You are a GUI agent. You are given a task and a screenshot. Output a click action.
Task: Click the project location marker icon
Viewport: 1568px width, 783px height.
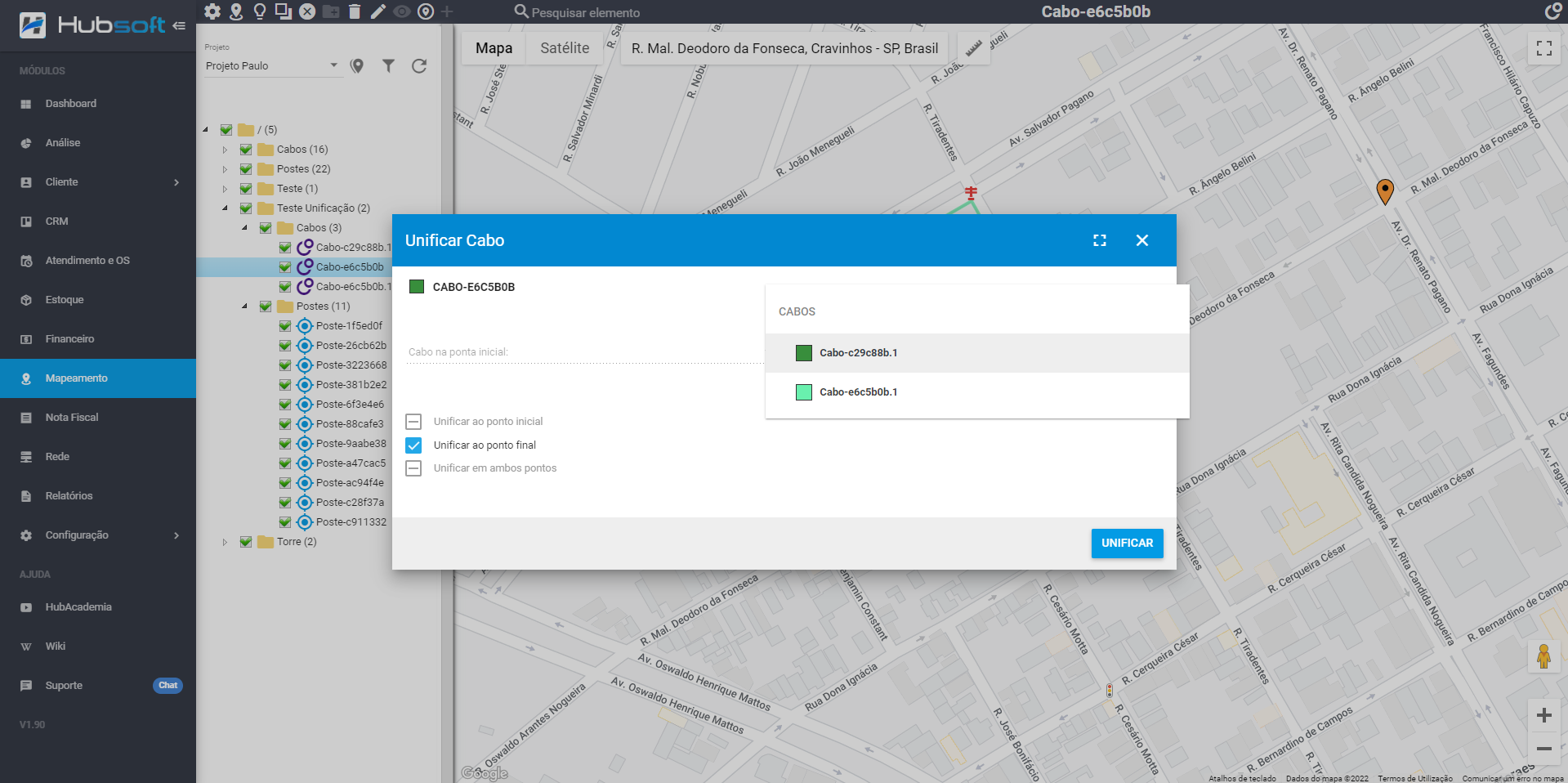[x=357, y=66]
